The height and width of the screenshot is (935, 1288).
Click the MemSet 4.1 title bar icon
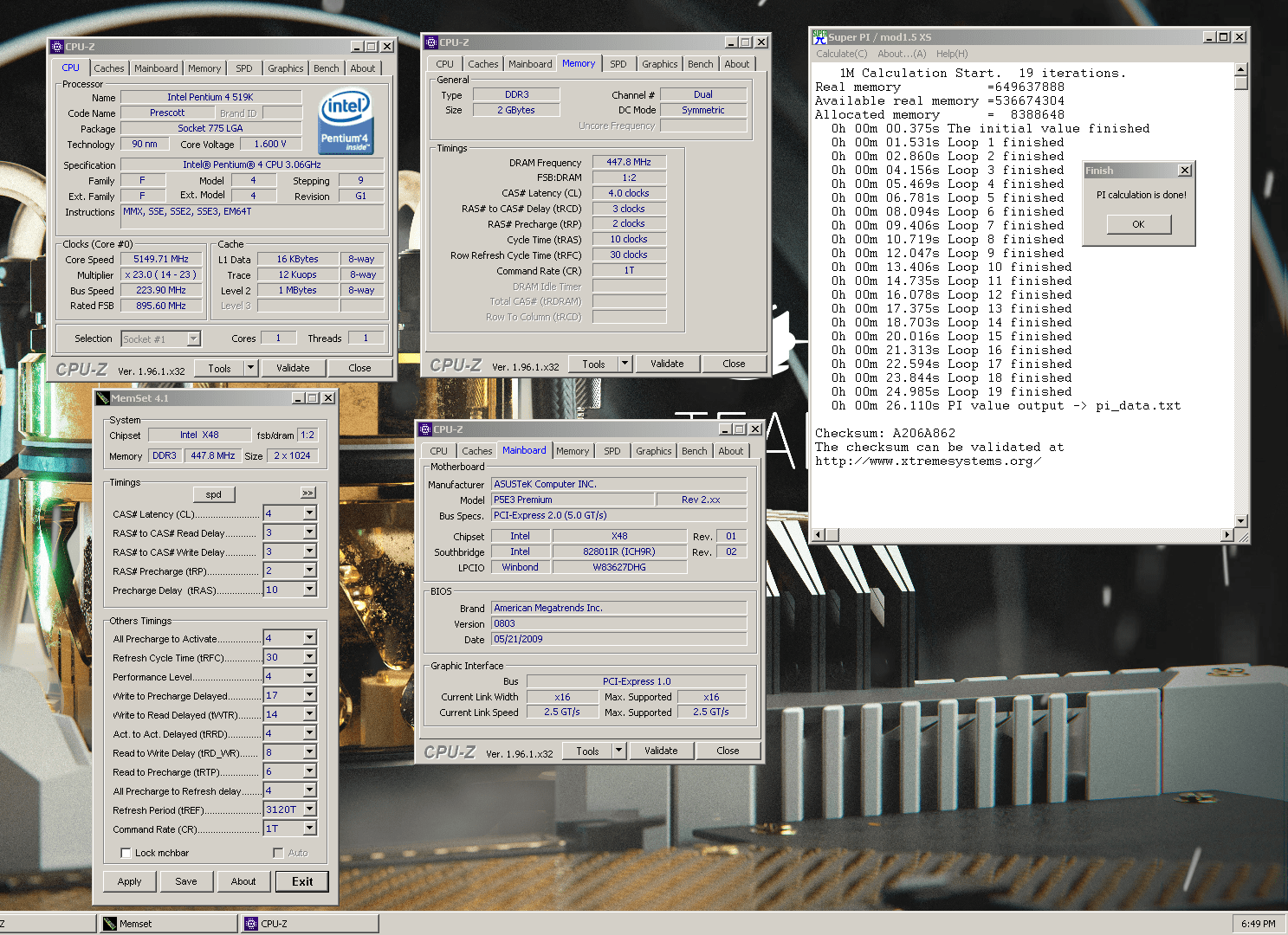pos(103,398)
